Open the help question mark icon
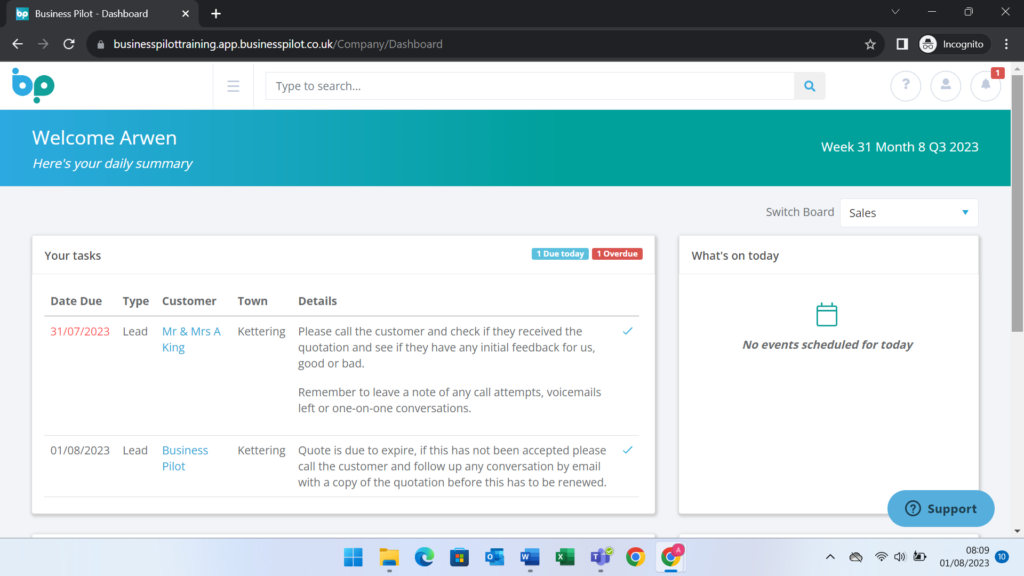Screen dimensions: 1024x576 [x=905, y=86]
